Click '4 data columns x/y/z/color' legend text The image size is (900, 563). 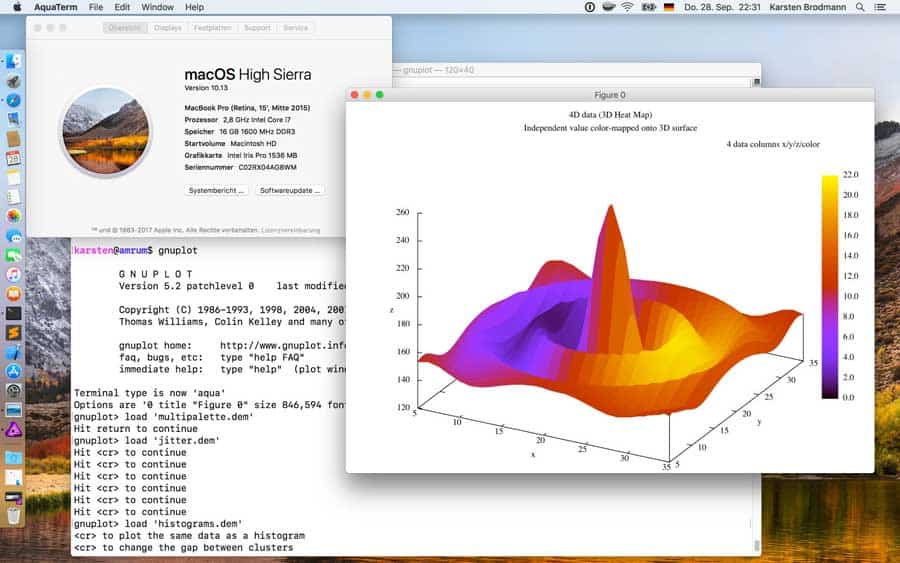click(773, 144)
